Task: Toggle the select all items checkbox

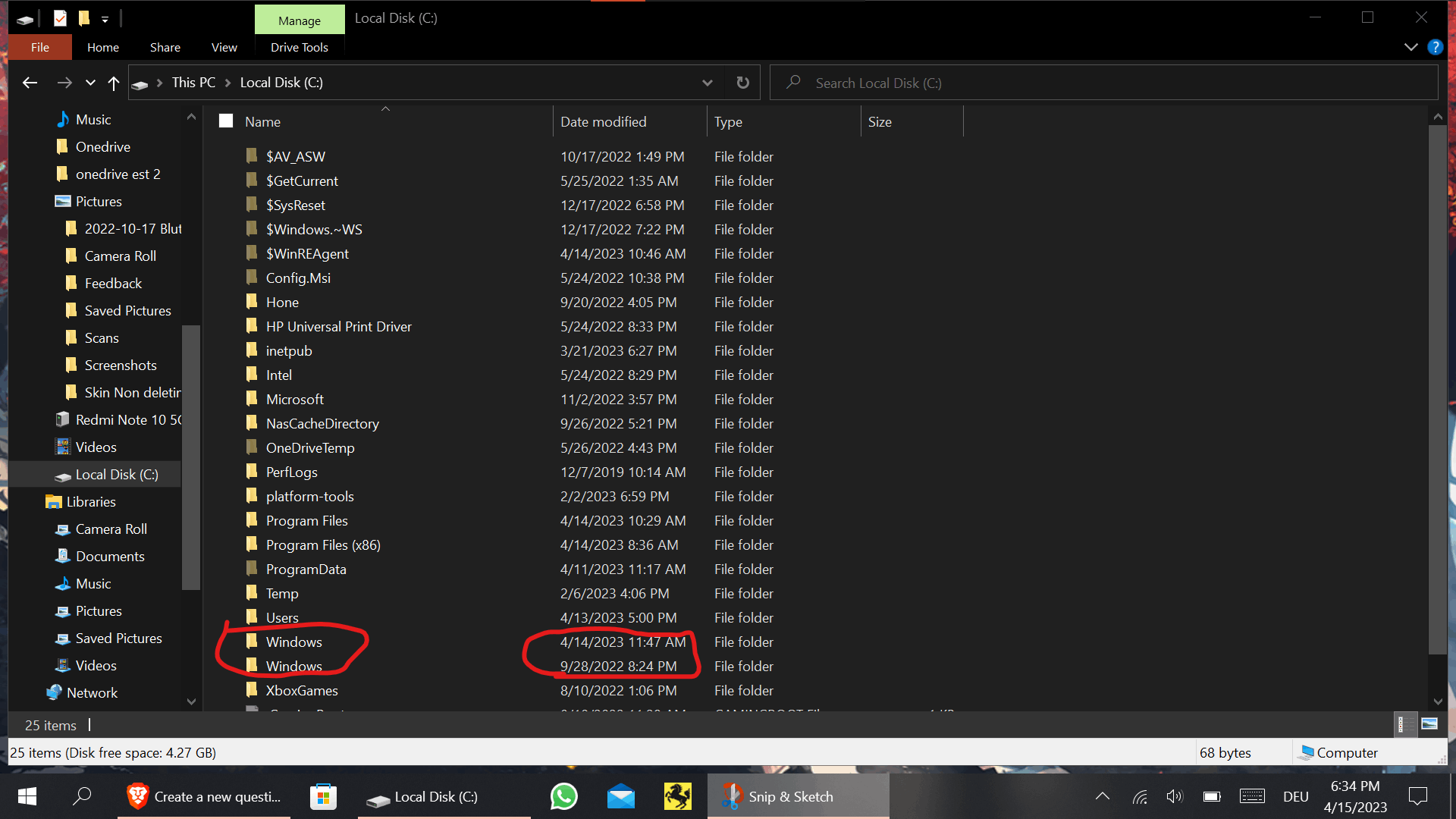Action: pos(226,121)
